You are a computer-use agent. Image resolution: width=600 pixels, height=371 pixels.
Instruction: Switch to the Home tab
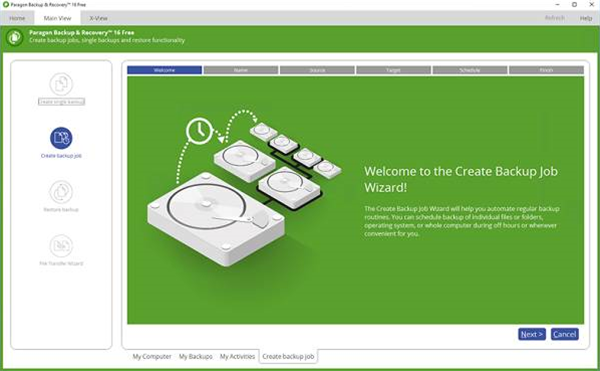pyautogui.click(x=17, y=18)
